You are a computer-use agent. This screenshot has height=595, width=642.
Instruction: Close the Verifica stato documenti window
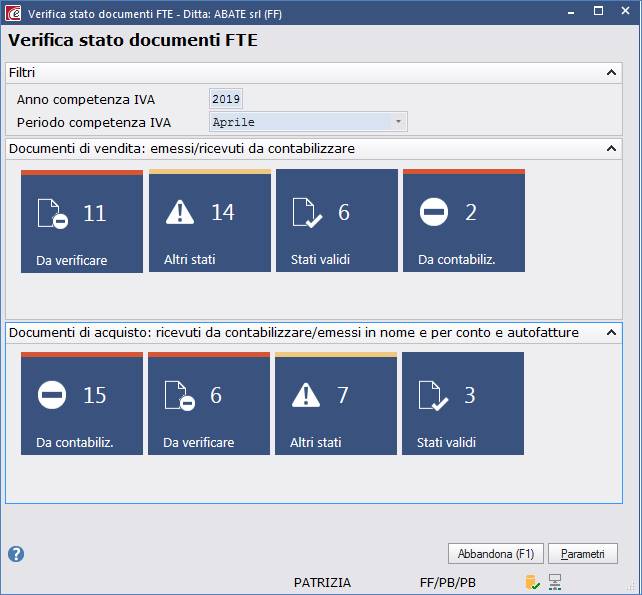625,11
